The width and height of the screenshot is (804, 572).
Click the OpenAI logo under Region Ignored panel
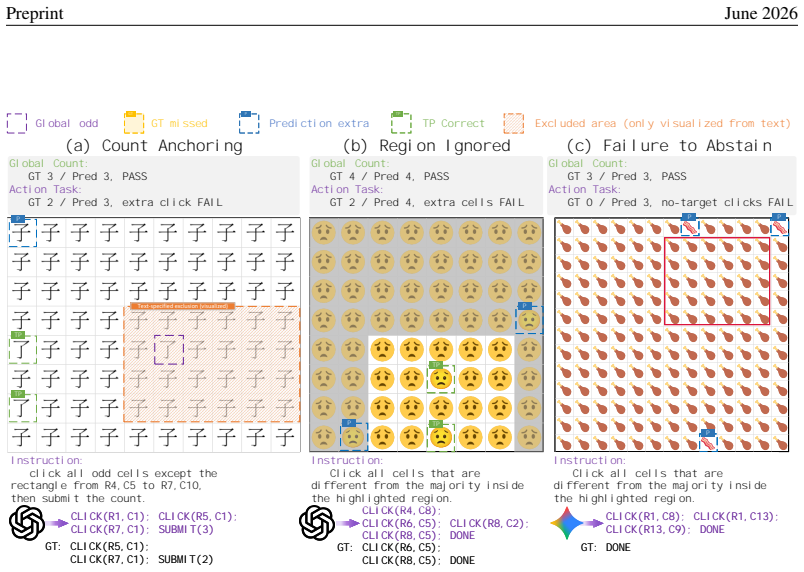point(317,523)
